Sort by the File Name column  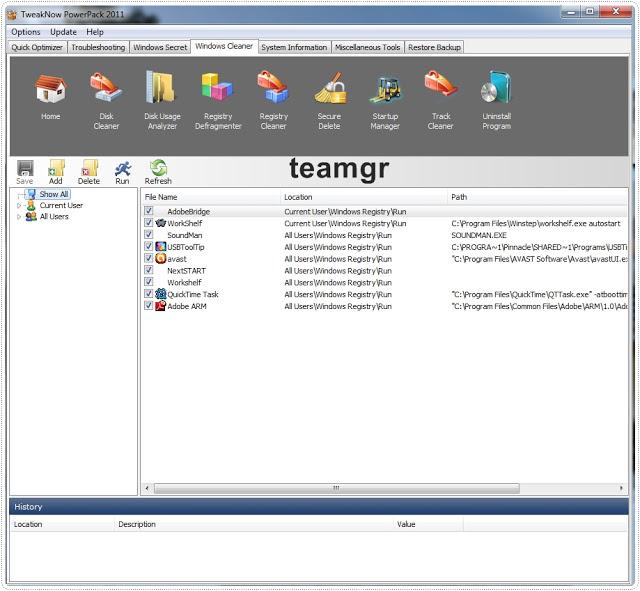coord(211,197)
